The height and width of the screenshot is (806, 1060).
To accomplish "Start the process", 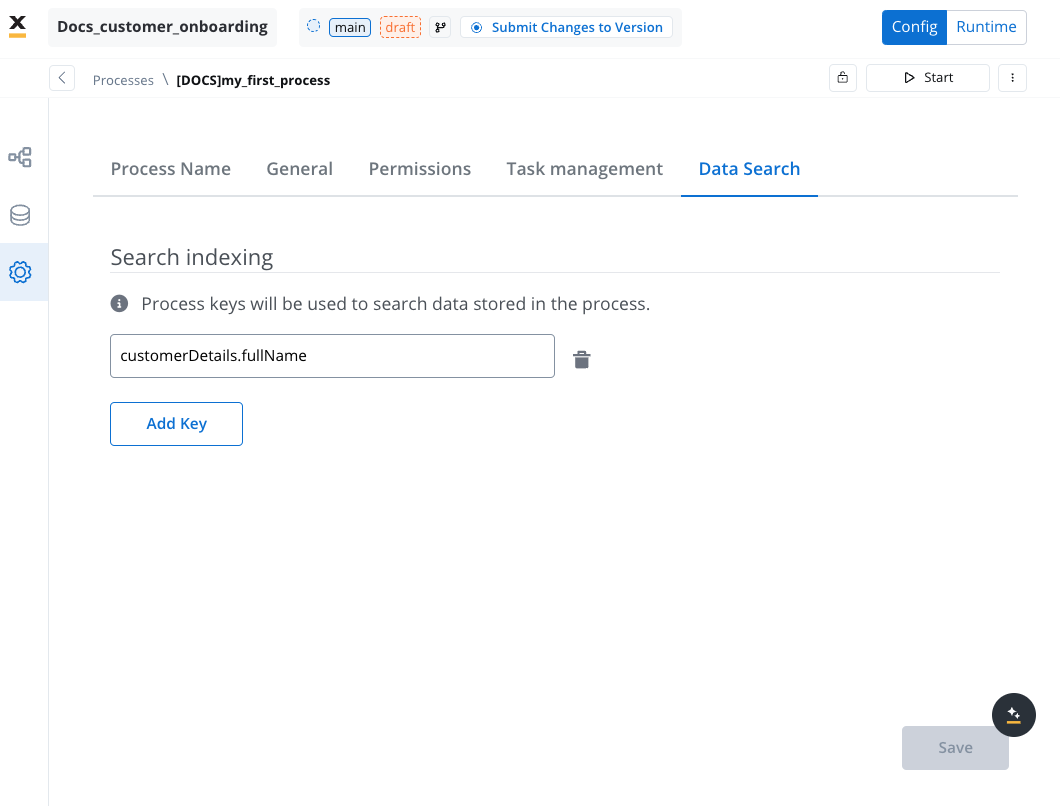I will tap(928, 78).
